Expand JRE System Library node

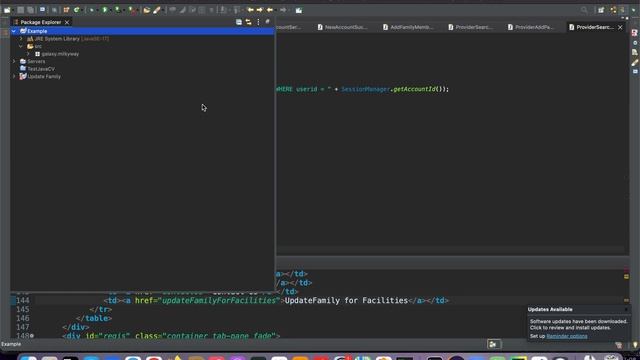21,39
